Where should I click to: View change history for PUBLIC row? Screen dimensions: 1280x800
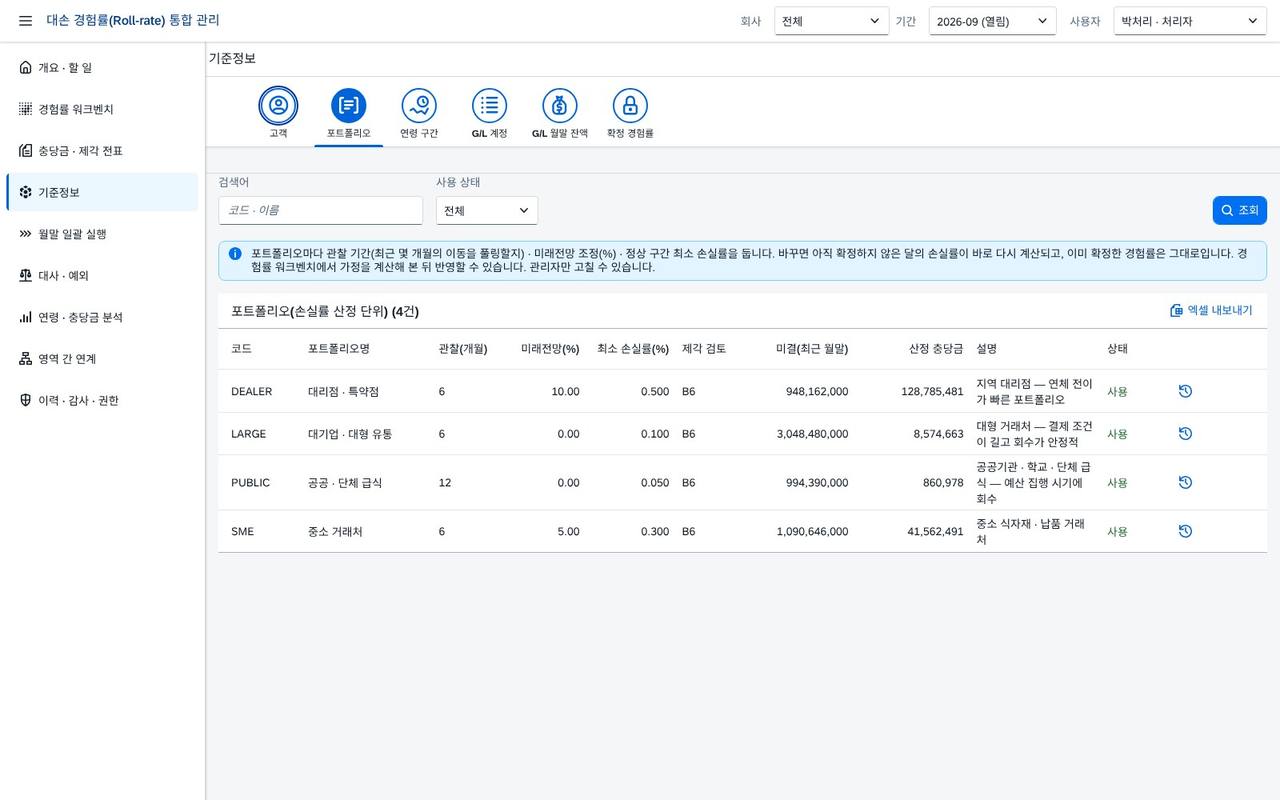[x=1185, y=482]
